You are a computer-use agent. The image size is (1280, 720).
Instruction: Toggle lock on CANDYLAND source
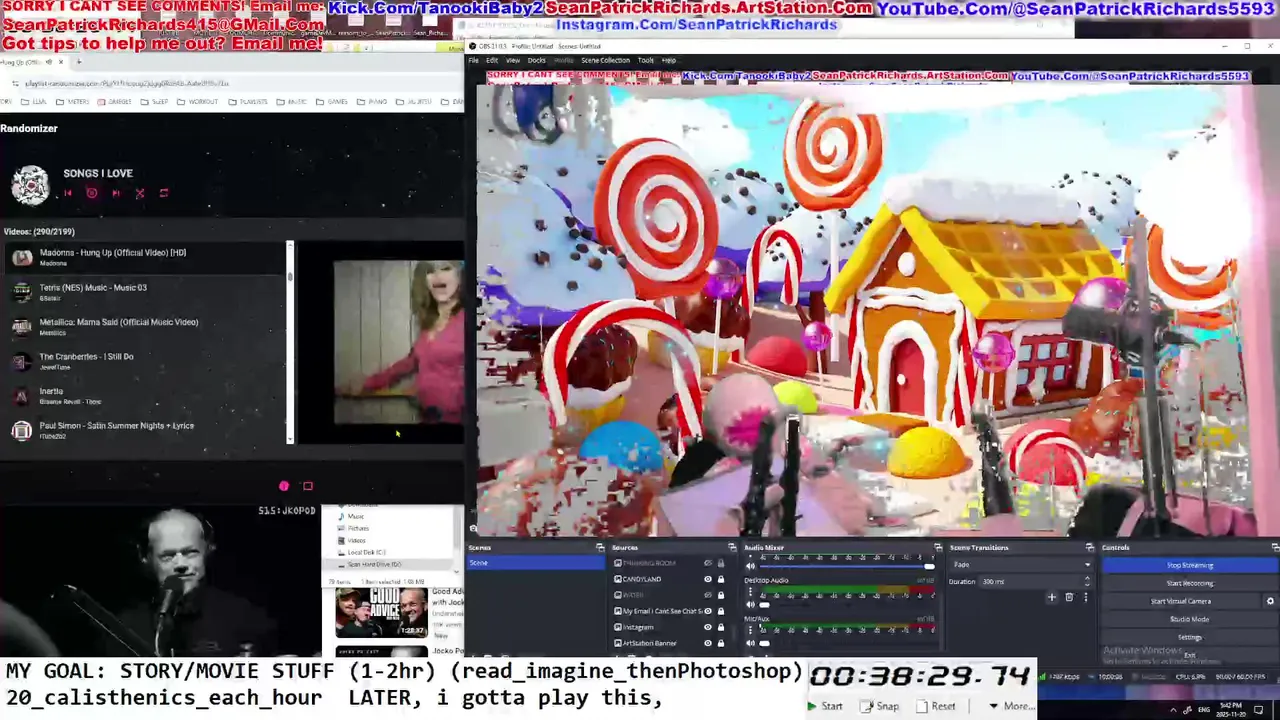(x=721, y=579)
